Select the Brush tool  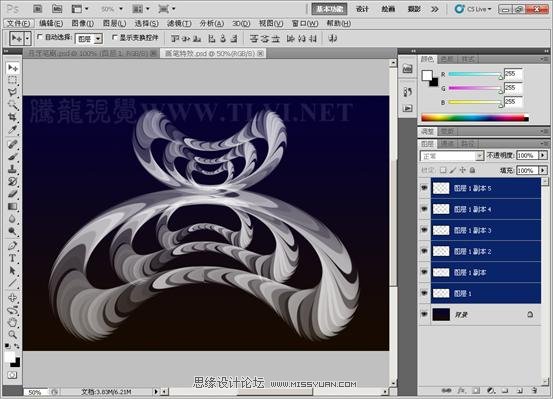(13, 156)
